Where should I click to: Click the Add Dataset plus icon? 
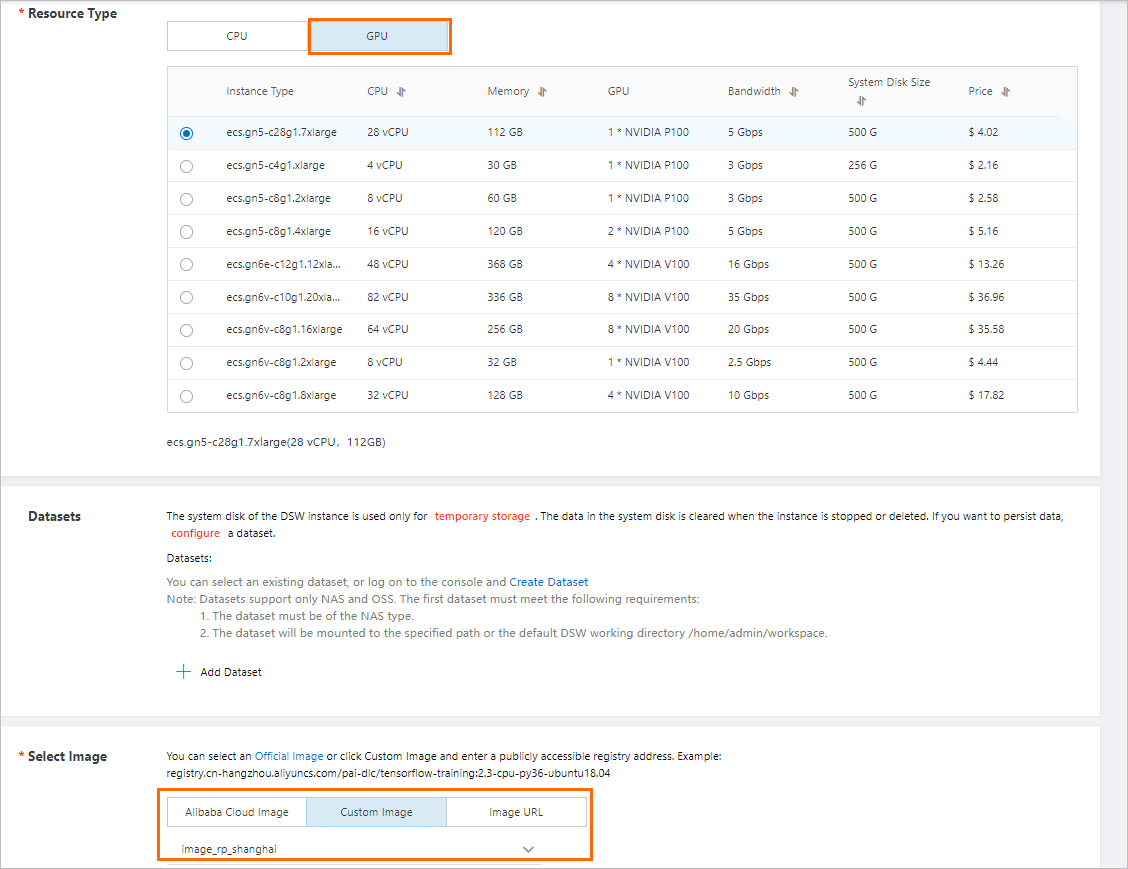click(x=183, y=671)
